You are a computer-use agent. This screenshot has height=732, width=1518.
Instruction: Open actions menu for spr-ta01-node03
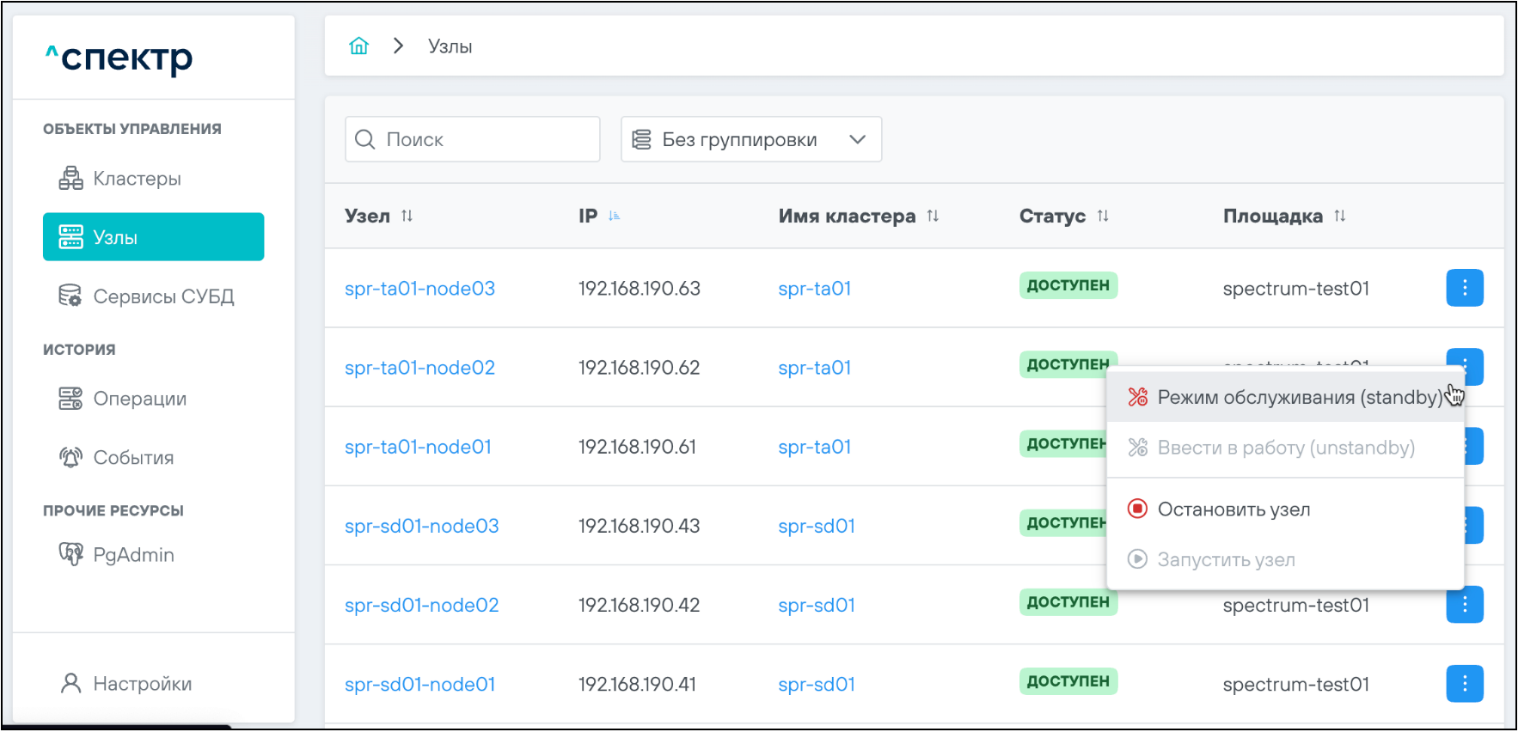pos(1464,288)
